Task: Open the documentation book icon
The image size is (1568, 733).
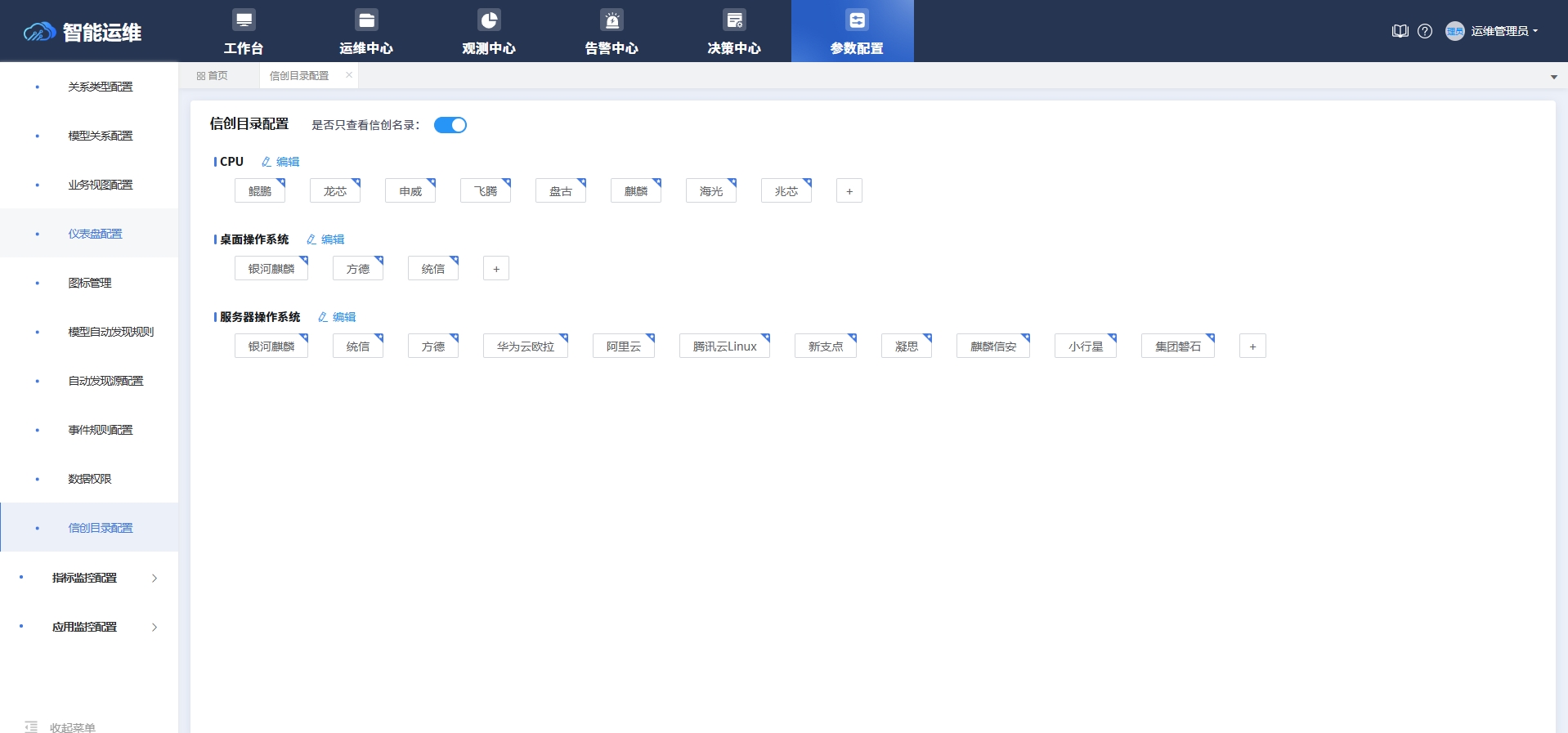Action: pyautogui.click(x=1400, y=31)
